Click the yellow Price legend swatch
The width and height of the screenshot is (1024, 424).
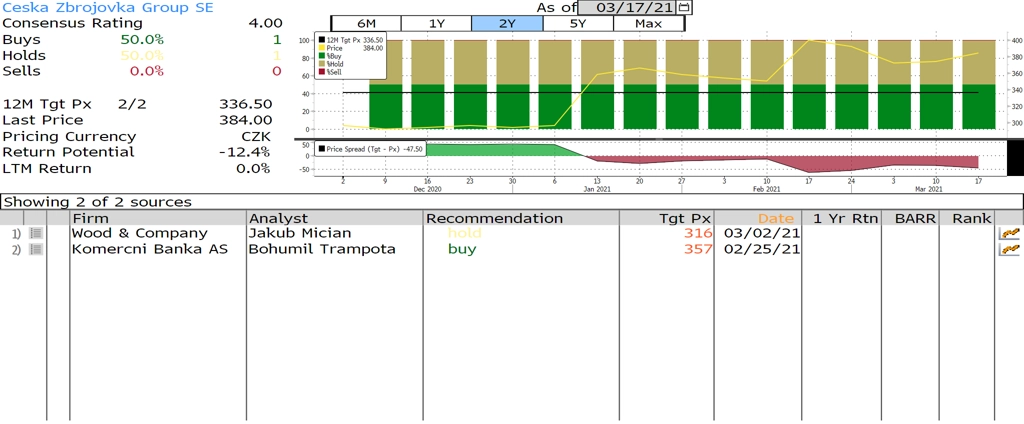321,48
